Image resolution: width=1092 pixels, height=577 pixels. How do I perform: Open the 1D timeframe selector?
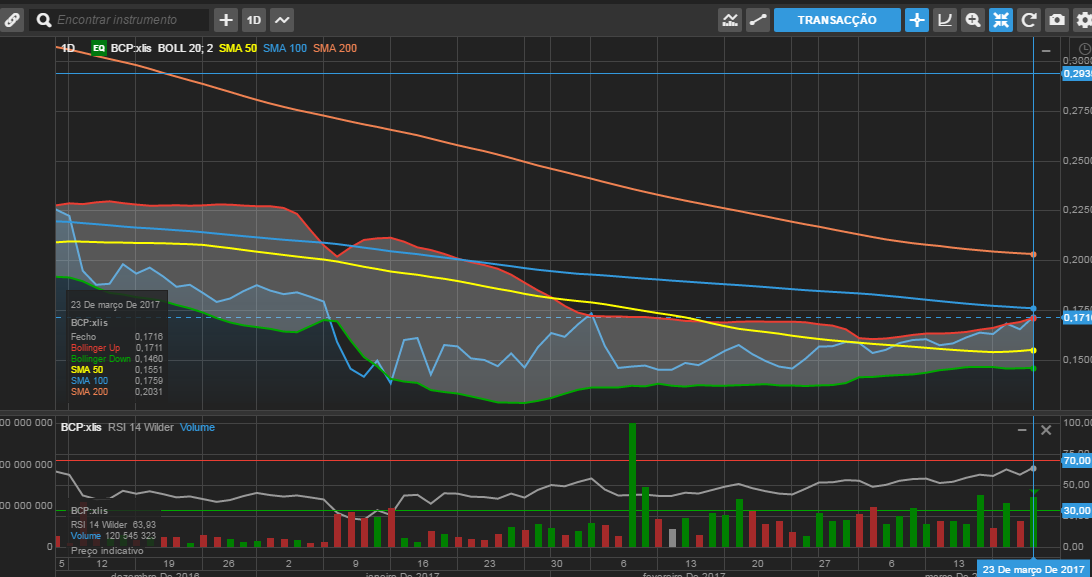tap(254, 20)
